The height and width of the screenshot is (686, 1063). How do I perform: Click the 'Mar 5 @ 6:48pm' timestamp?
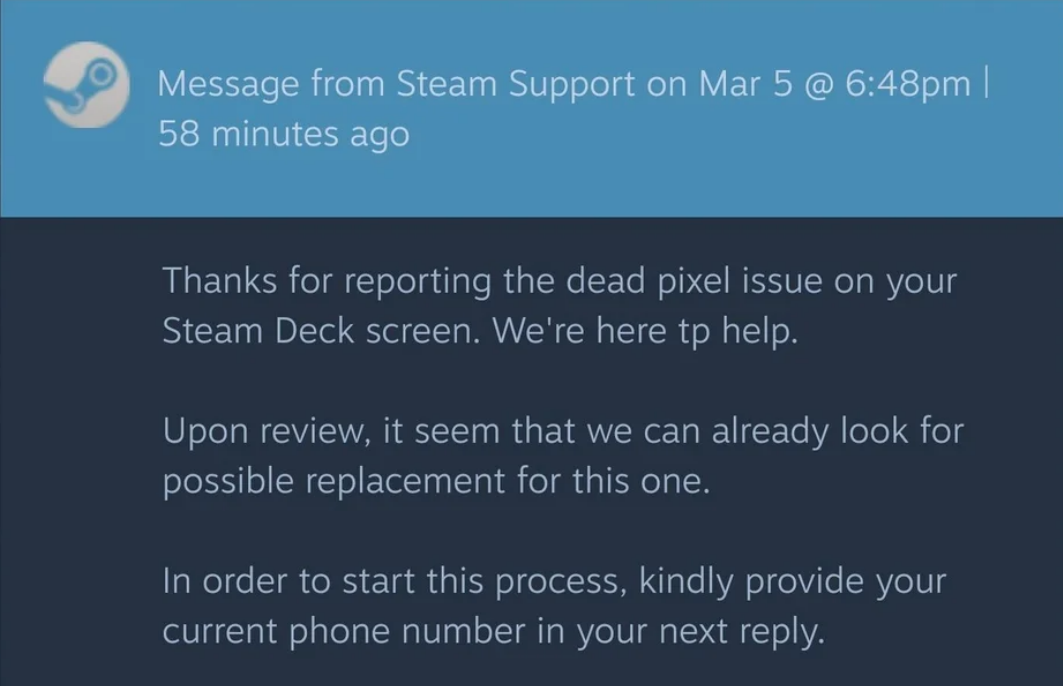coord(835,83)
